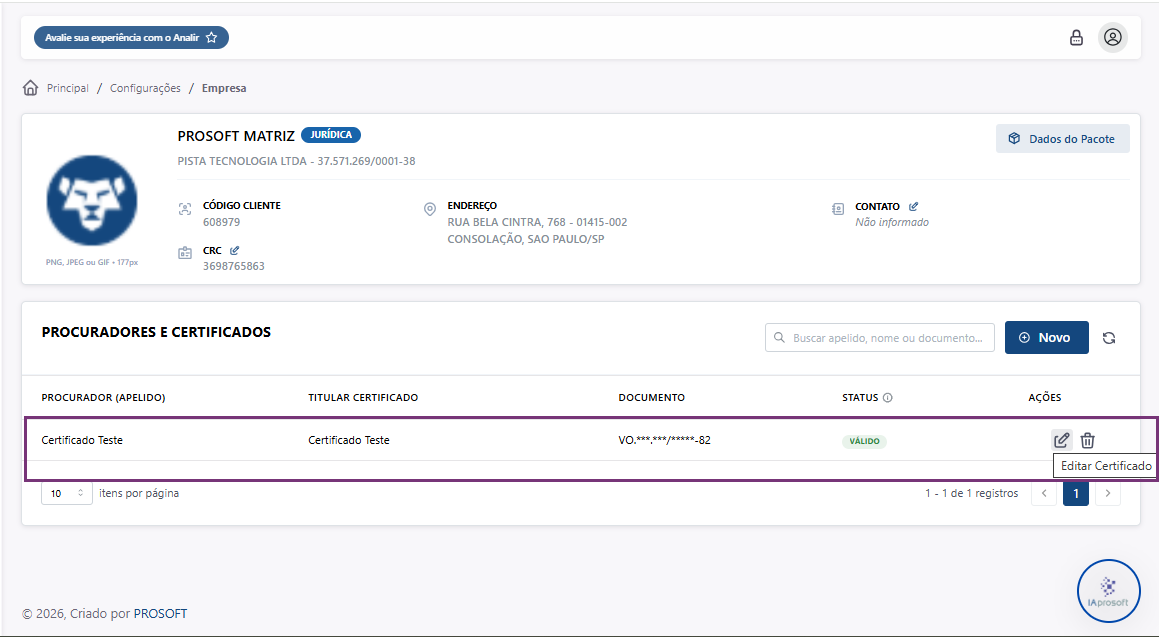Click the home icon in the breadcrumb
The image size is (1159, 637).
click(x=30, y=88)
